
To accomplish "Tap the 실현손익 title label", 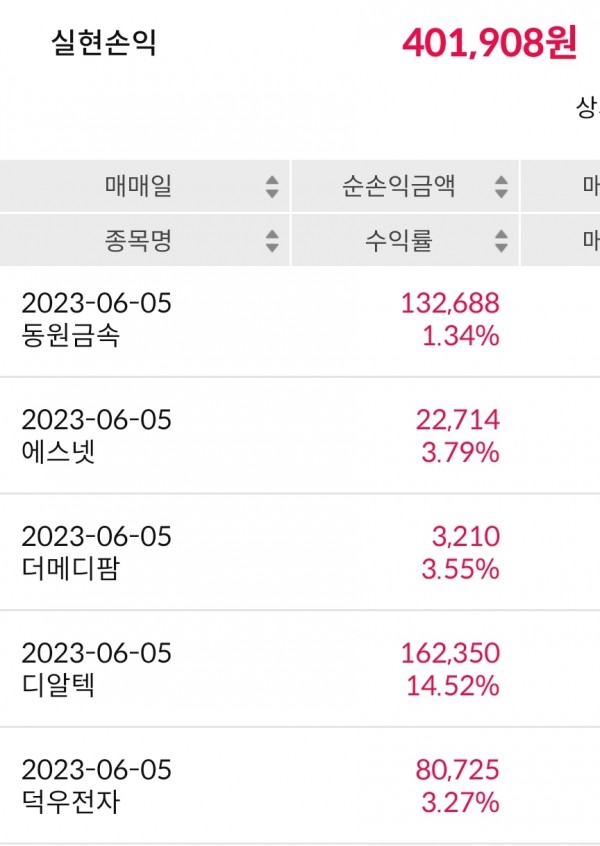I will [x=104, y=44].
